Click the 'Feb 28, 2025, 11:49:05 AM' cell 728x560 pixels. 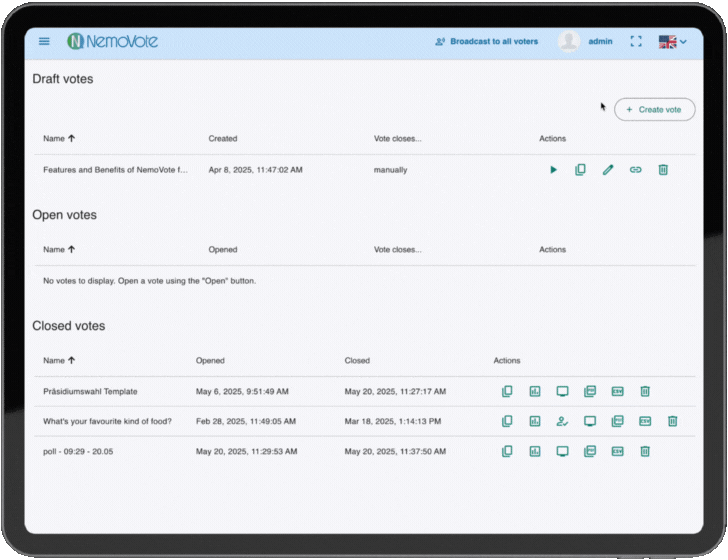click(246, 421)
